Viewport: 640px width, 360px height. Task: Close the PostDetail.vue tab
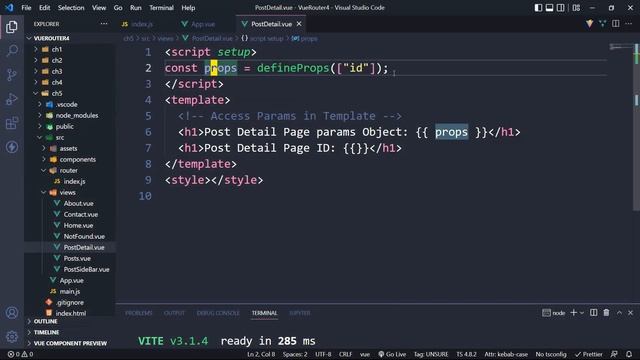click(x=299, y=24)
